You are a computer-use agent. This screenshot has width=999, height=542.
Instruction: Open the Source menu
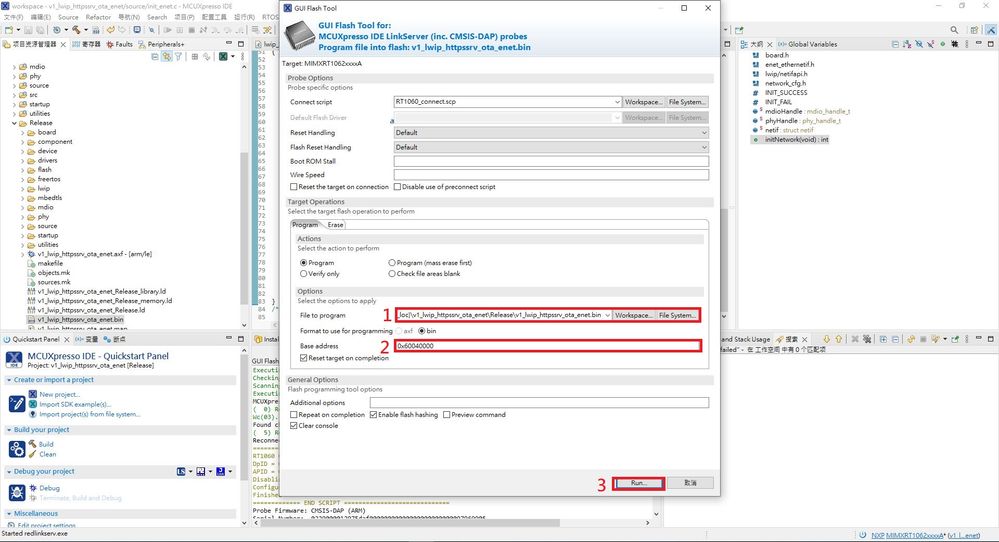coord(68,17)
